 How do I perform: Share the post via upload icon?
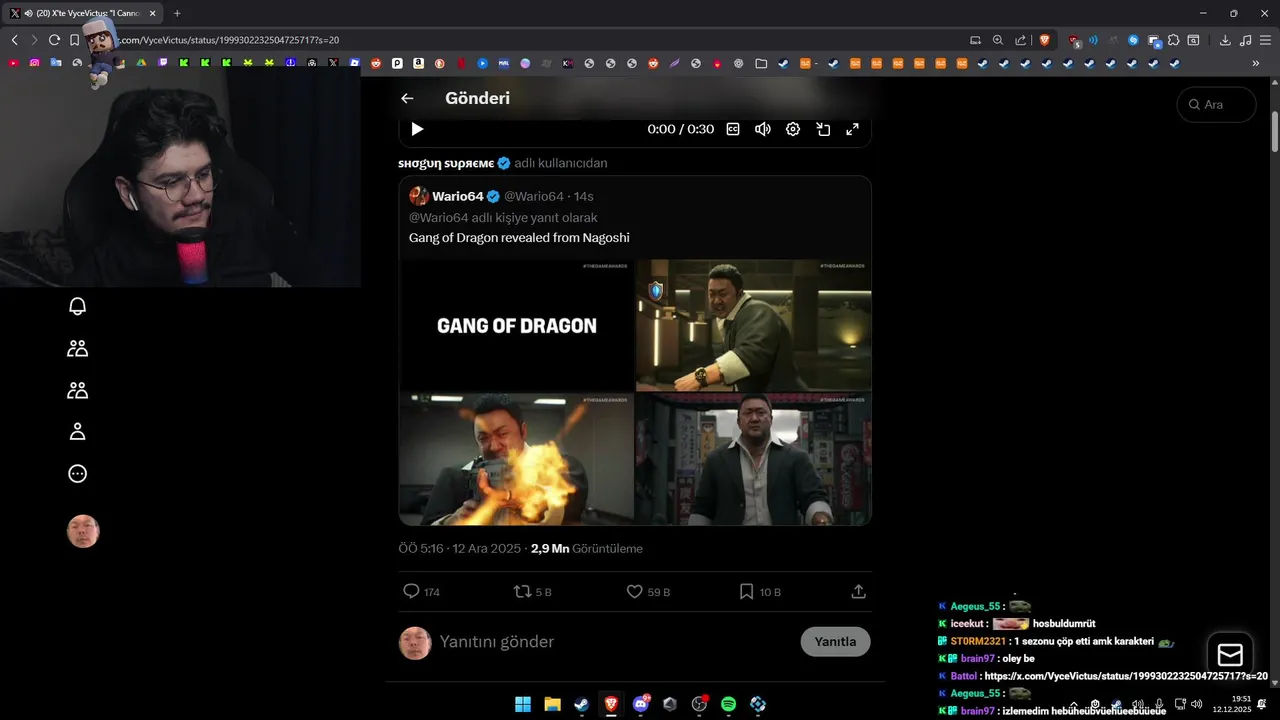click(858, 592)
